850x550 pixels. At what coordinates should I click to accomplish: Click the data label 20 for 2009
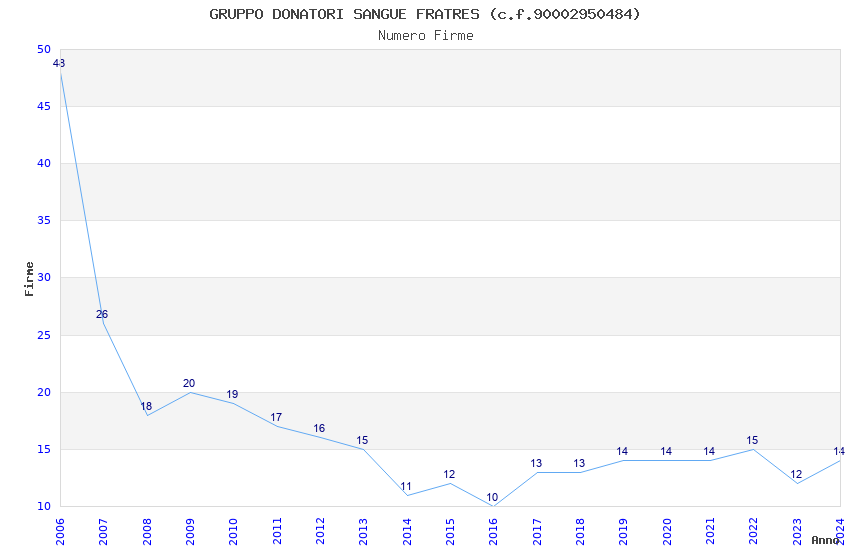pyautogui.click(x=189, y=384)
